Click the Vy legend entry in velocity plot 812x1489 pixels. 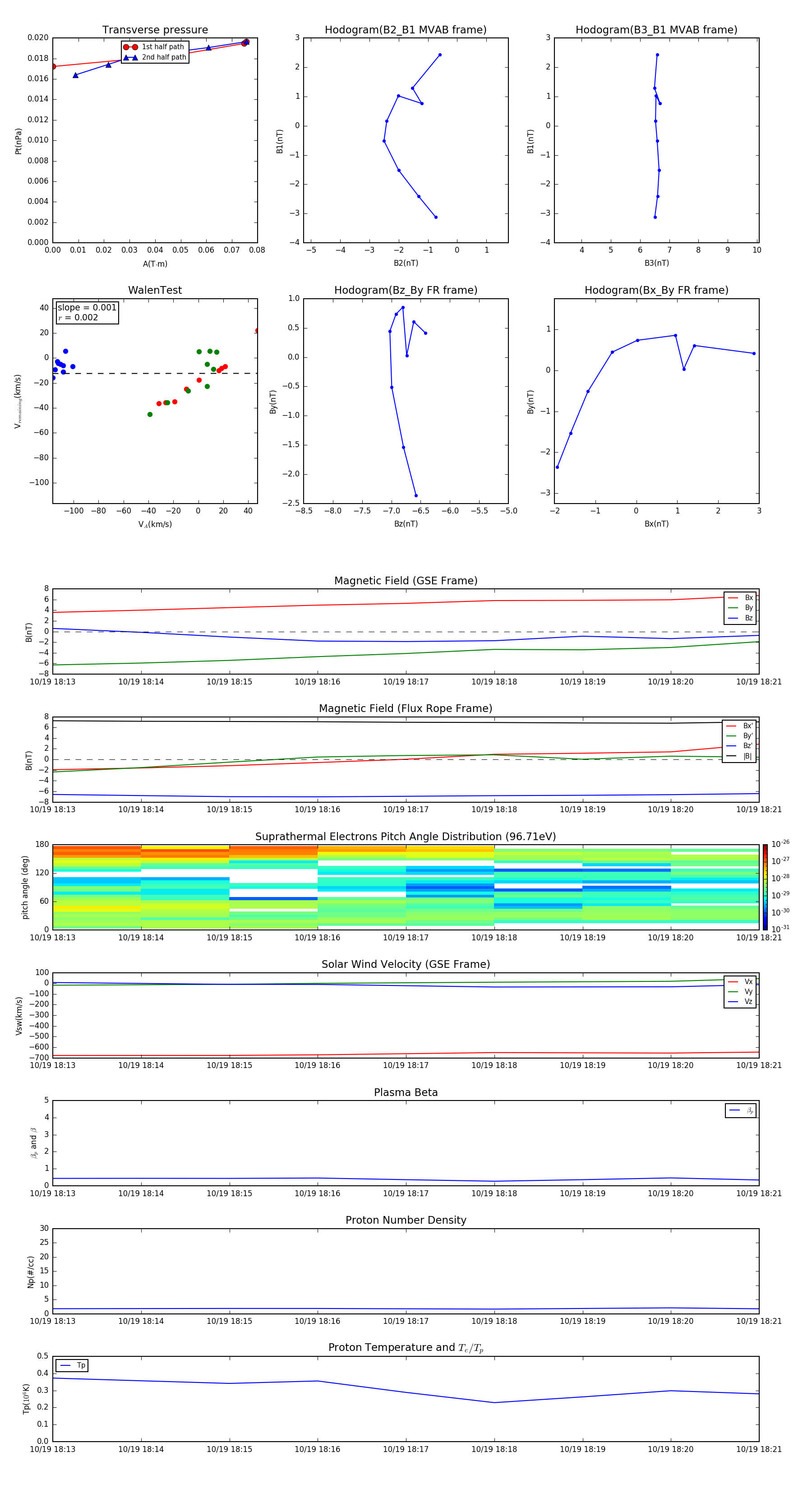coord(740,991)
